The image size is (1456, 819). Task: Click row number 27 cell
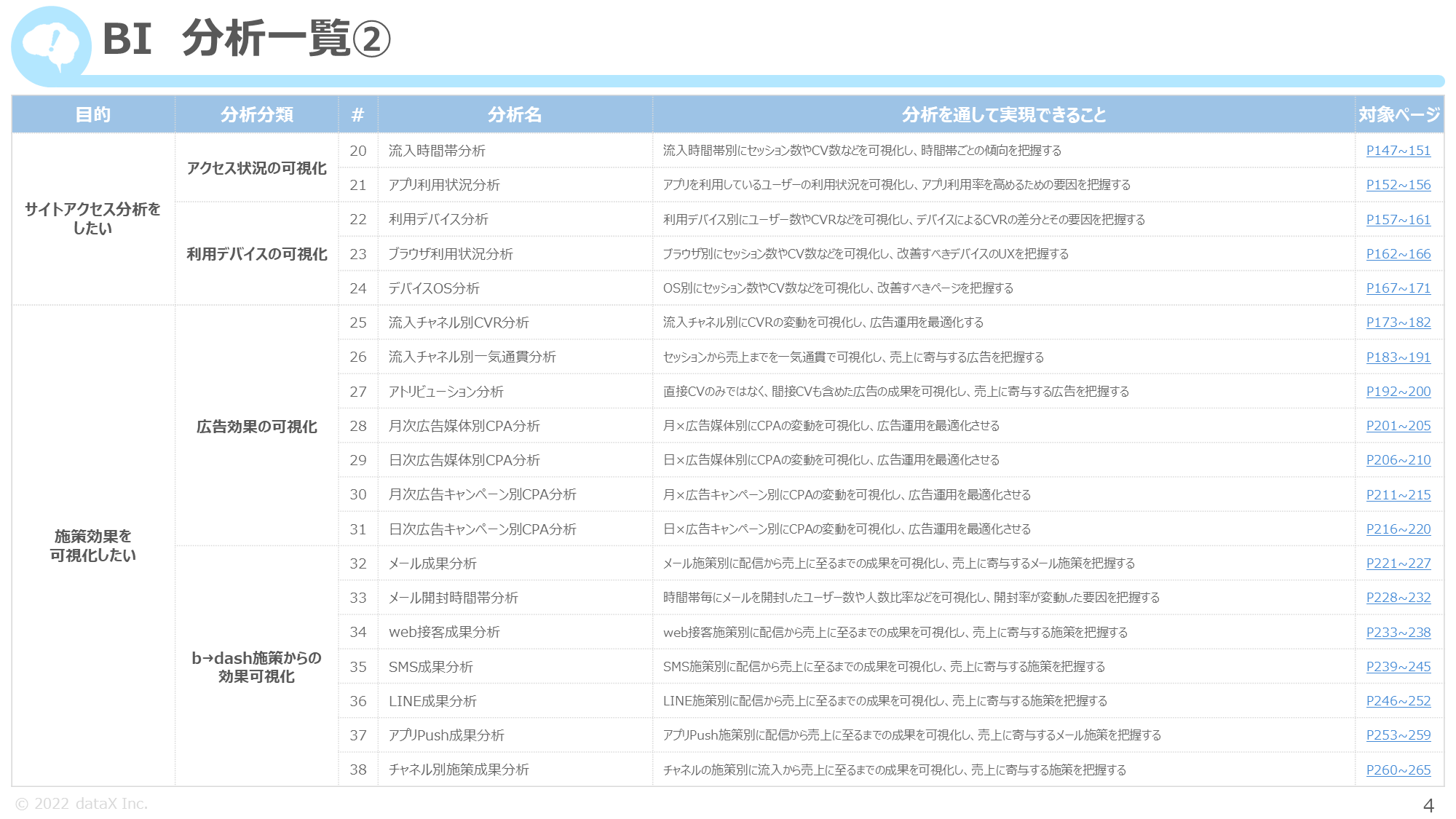(358, 392)
